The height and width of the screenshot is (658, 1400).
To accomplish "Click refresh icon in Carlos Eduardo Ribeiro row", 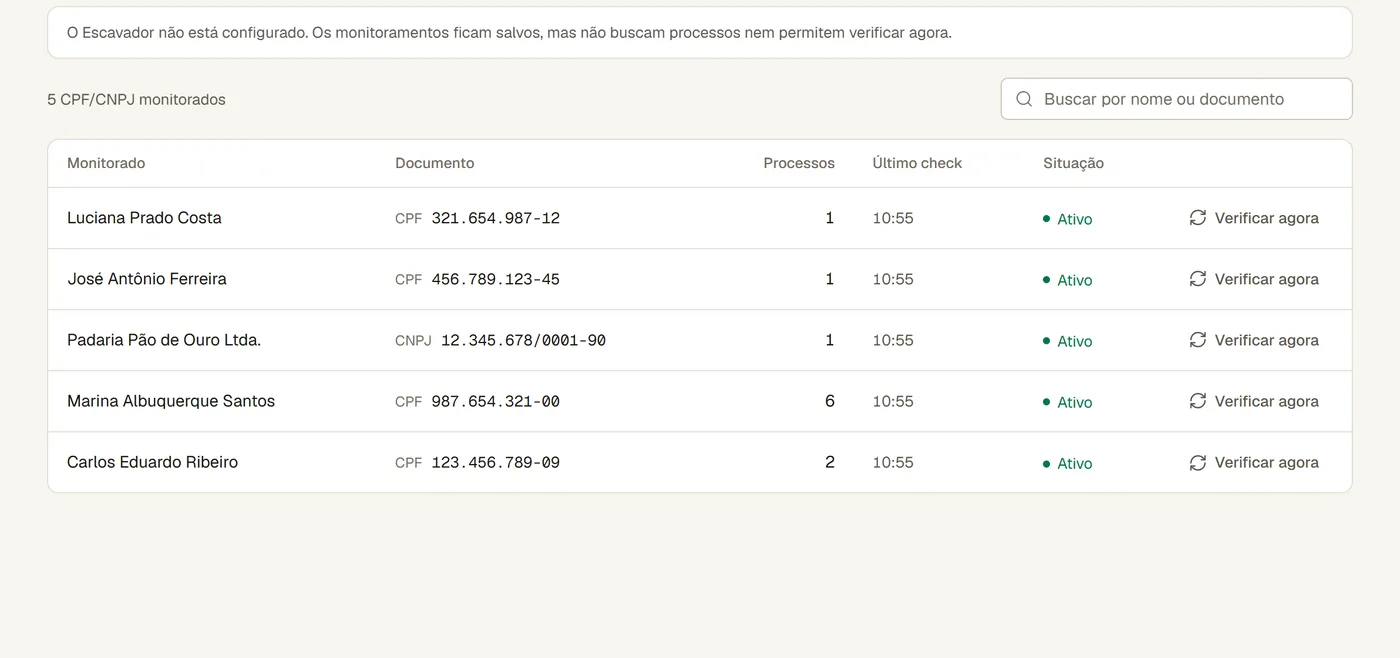I will click(x=1197, y=462).
